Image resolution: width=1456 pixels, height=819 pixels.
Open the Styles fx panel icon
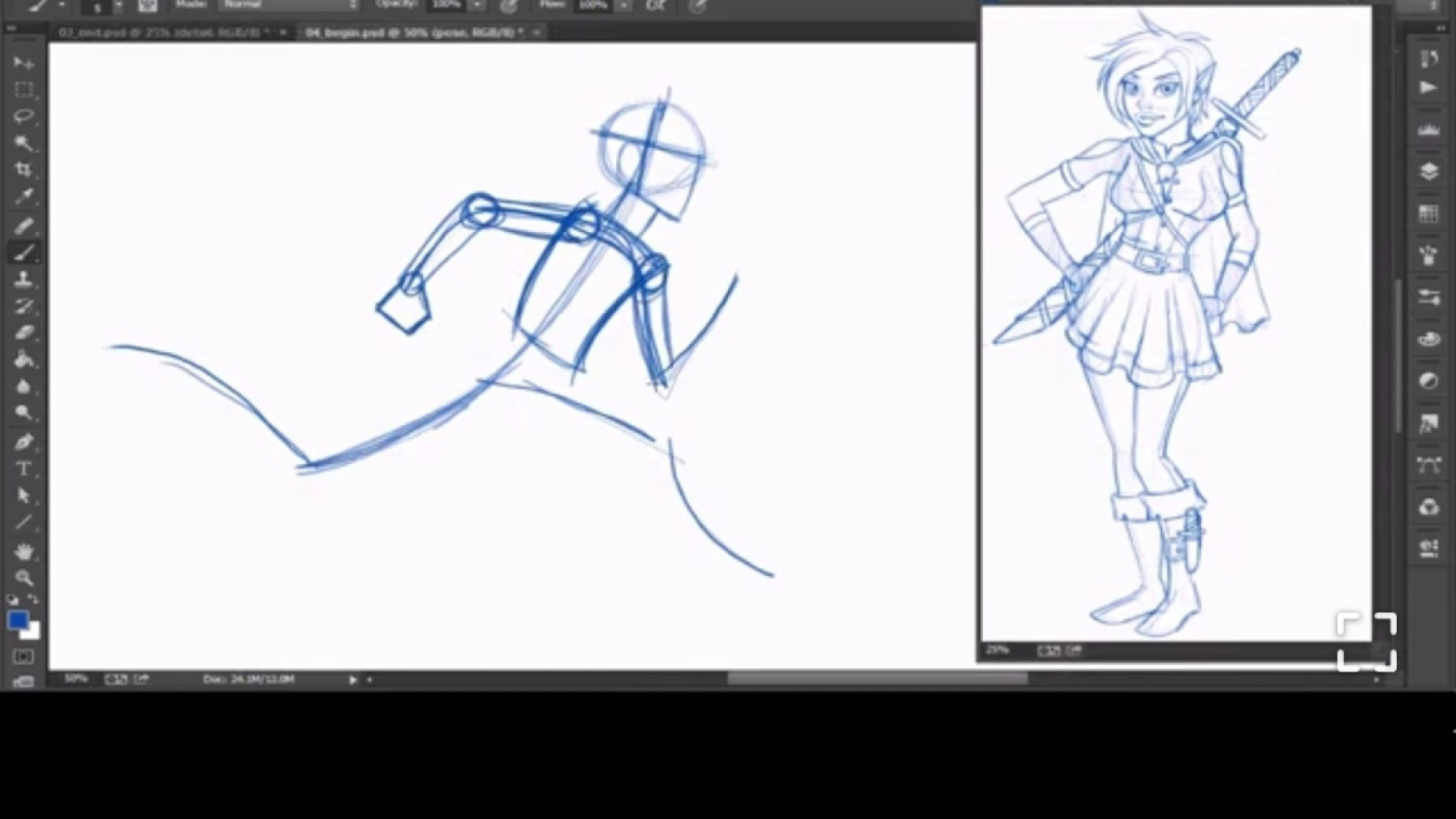click(x=1429, y=423)
